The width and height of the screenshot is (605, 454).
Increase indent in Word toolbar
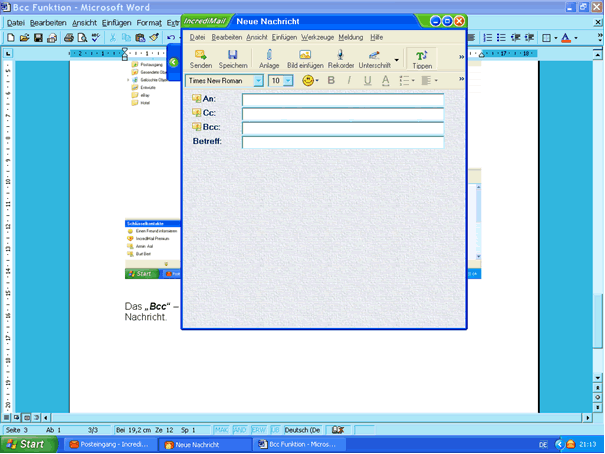[529, 37]
